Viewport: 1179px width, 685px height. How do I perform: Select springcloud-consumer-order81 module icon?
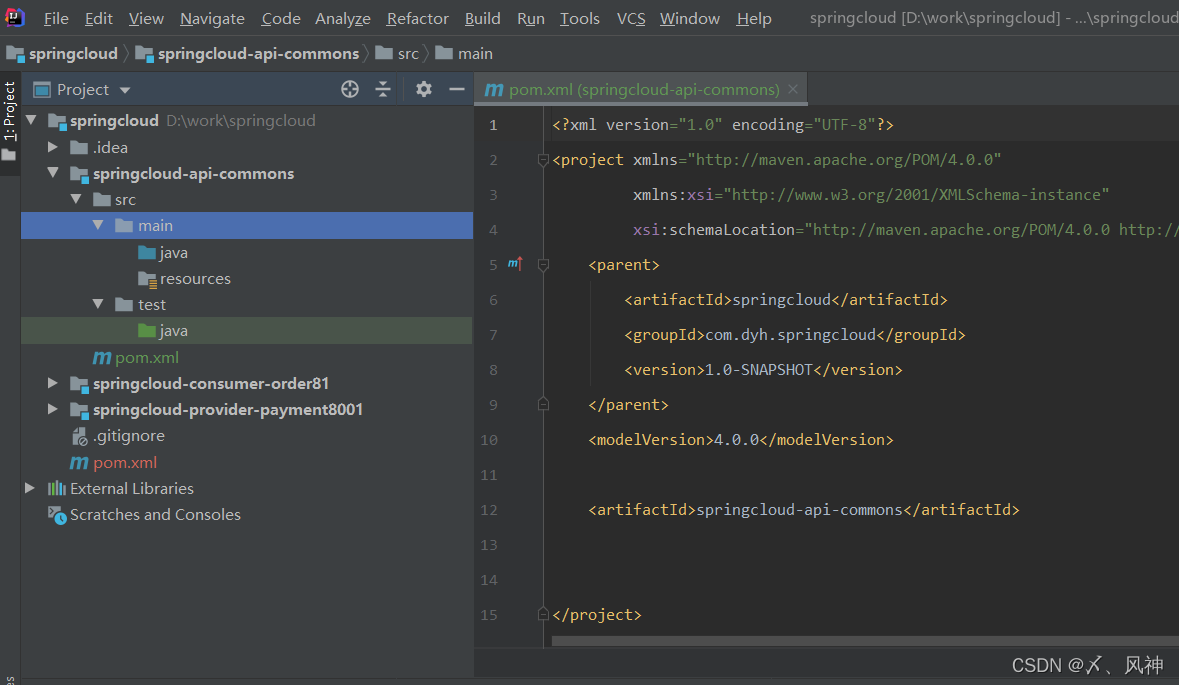pyautogui.click(x=80, y=383)
